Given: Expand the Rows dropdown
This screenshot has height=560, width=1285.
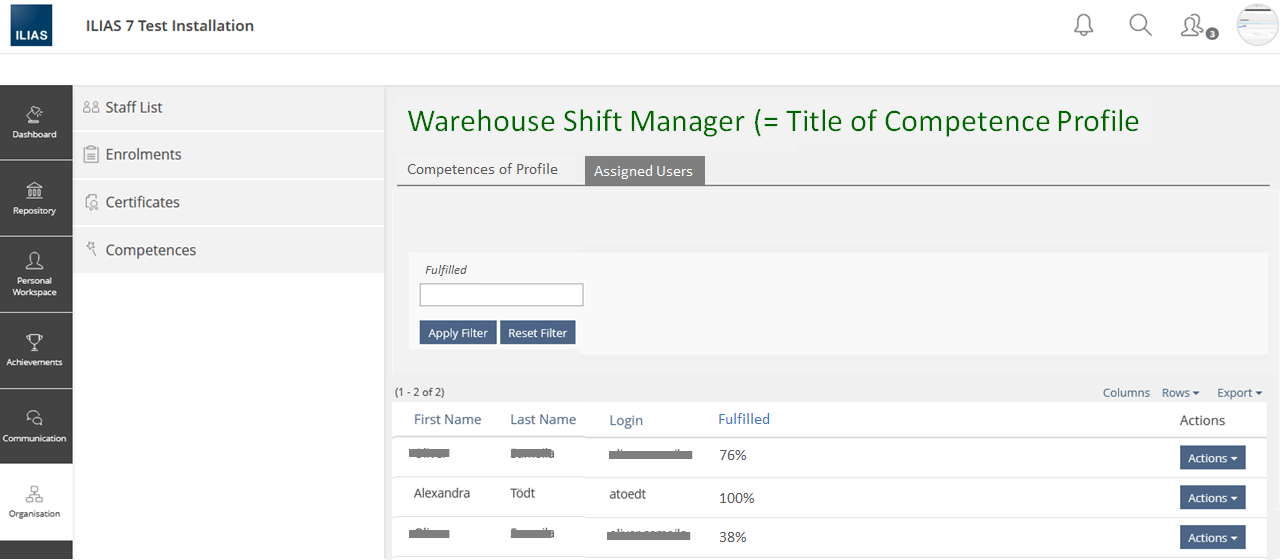Looking at the screenshot, I should click(x=1180, y=393).
